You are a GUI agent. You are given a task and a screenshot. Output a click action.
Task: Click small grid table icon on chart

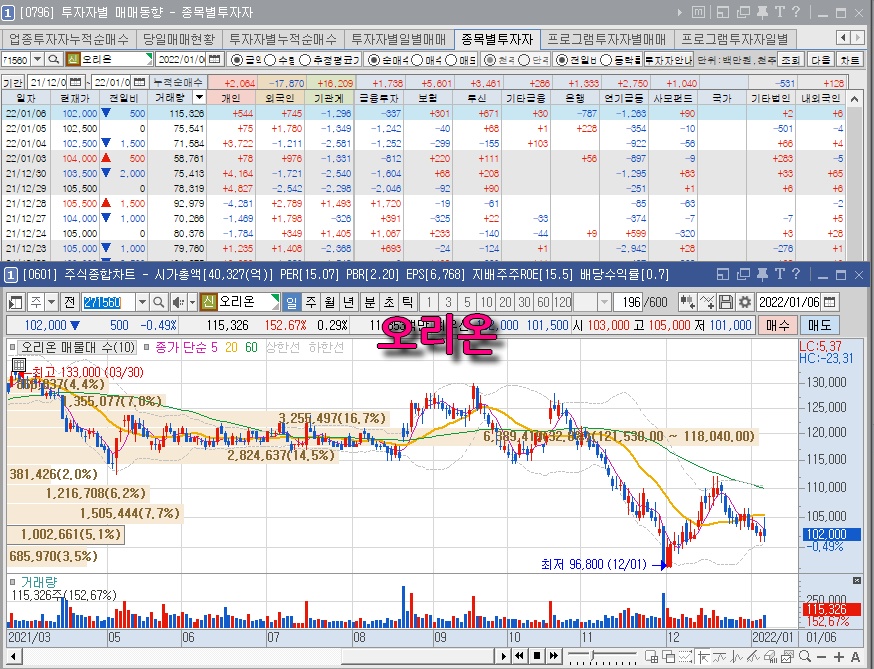[19, 366]
